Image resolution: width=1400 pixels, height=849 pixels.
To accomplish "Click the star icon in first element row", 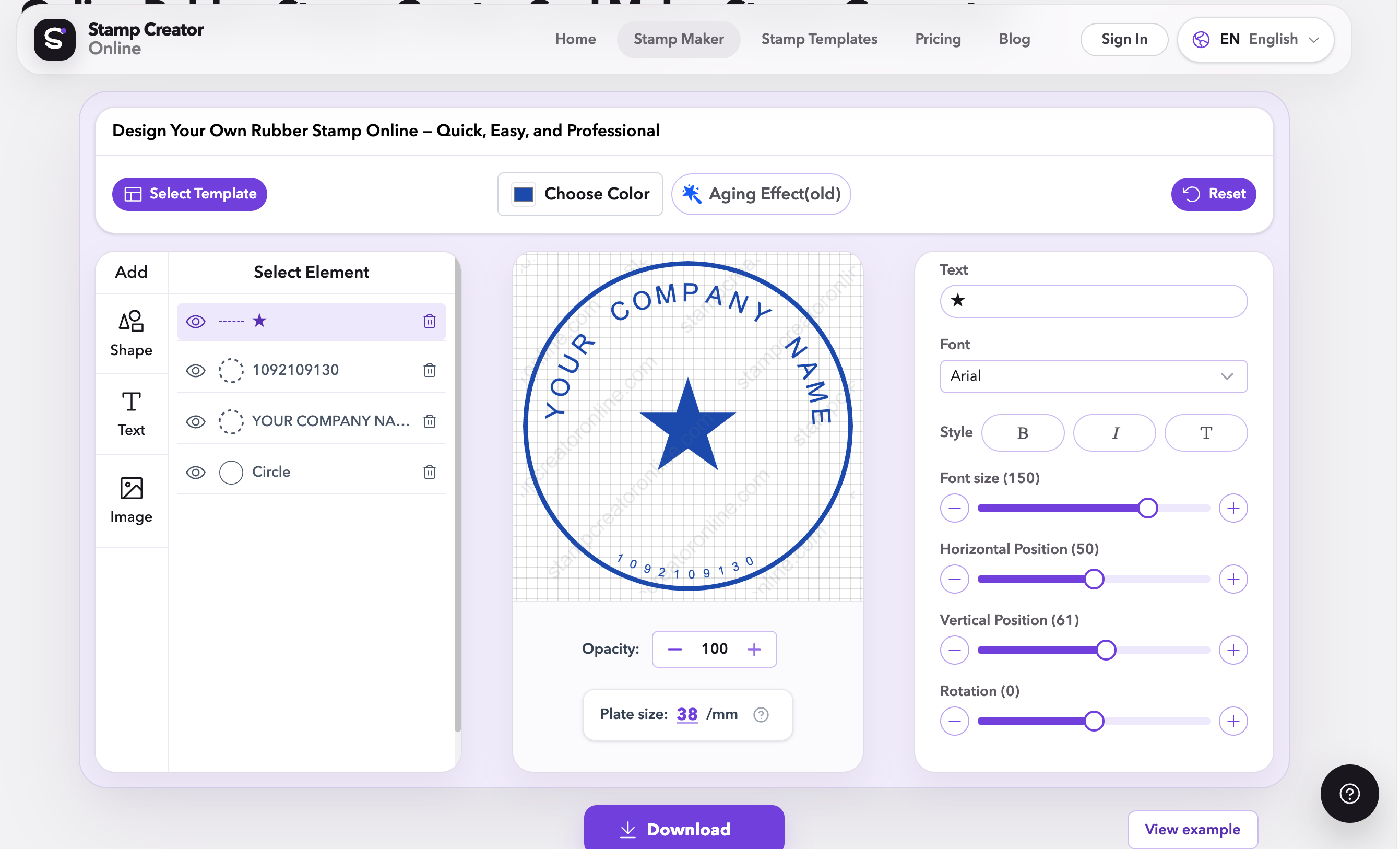I will tap(259, 321).
